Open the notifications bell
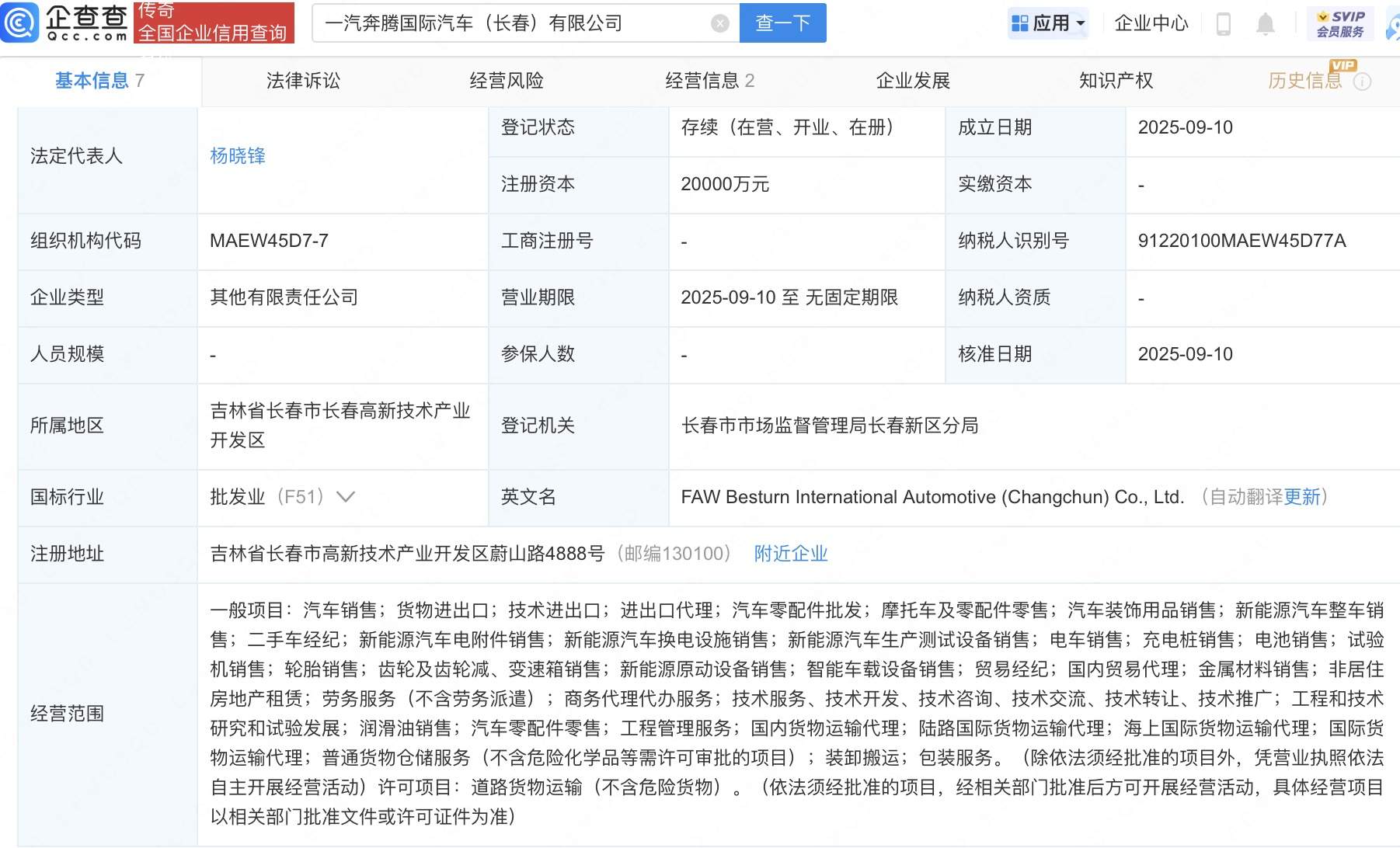Image resolution: width=1400 pixels, height=848 pixels. pyautogui.click(x=1265, y=24)
